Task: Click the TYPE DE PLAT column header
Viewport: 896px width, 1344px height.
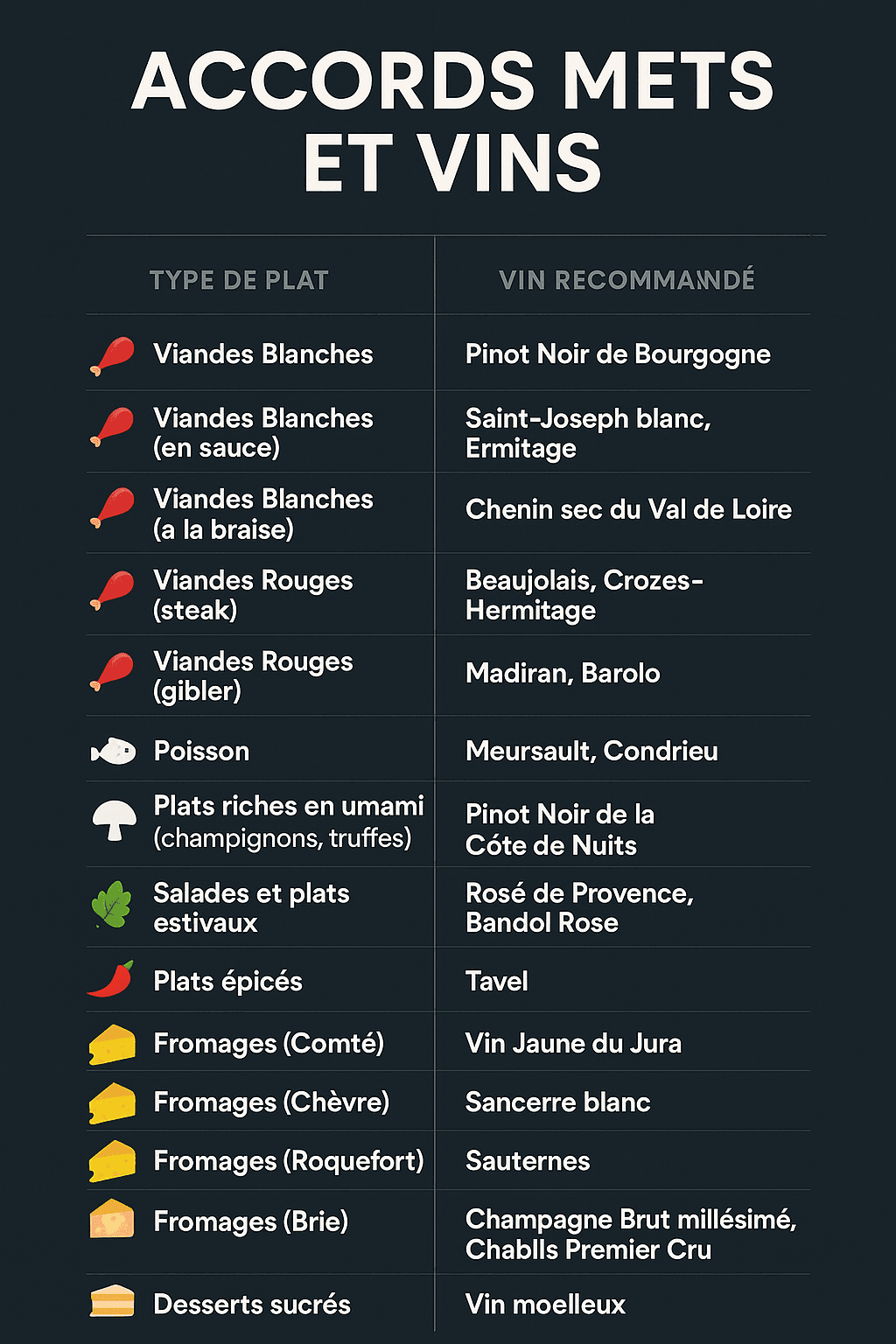Action: [239, 280]
